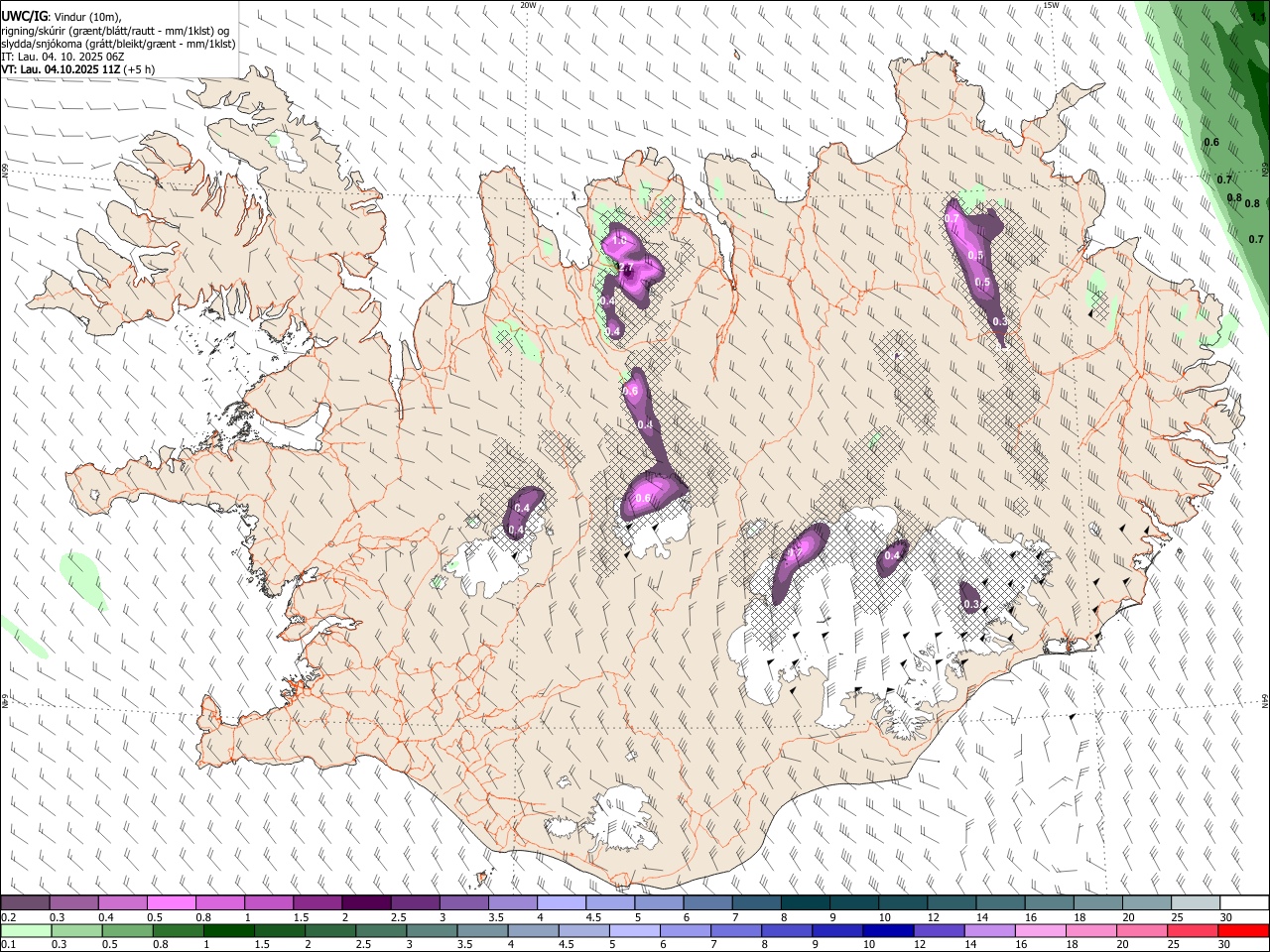Click the '15W' longitude label at the top
1270x952 pixels.
coord(1052,5)
